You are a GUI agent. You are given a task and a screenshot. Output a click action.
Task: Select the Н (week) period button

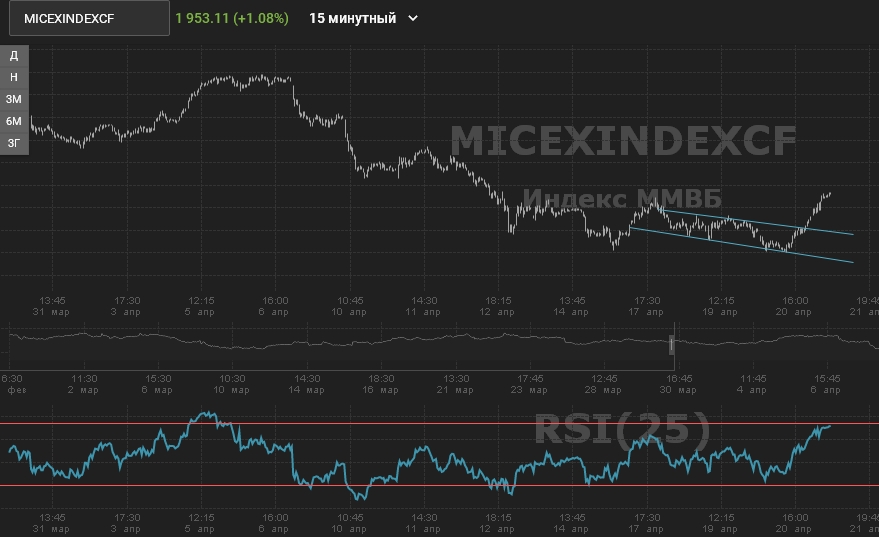click(x=14, y=77)
